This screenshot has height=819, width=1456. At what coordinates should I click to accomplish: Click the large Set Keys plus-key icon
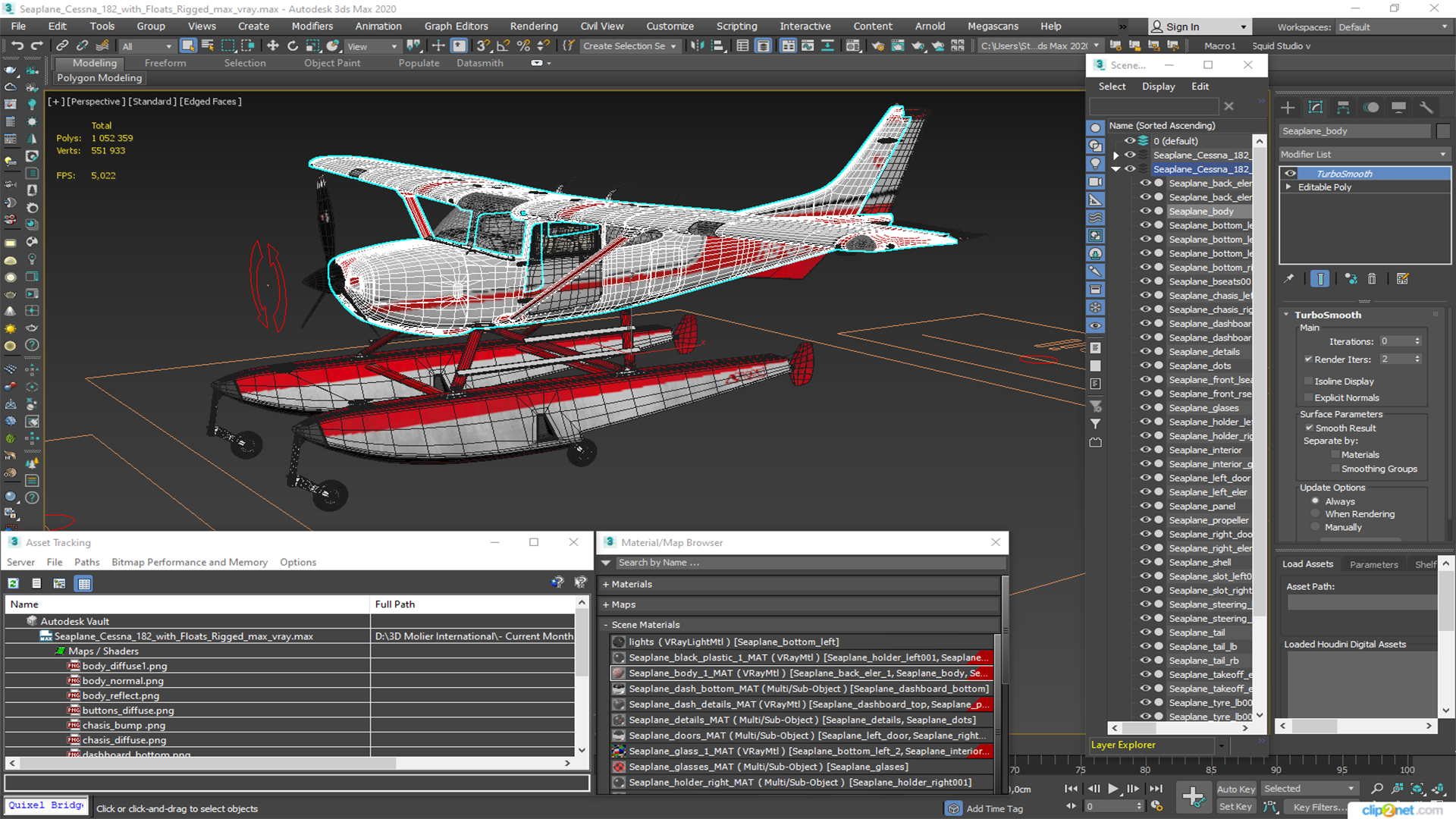click(x=1194, y=797)
